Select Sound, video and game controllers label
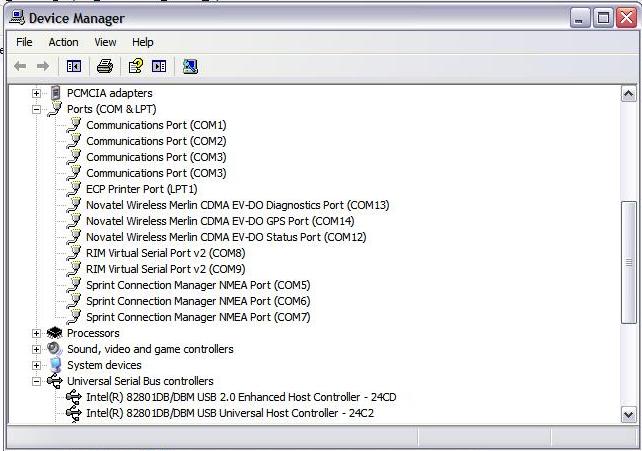 coord(150,349)
